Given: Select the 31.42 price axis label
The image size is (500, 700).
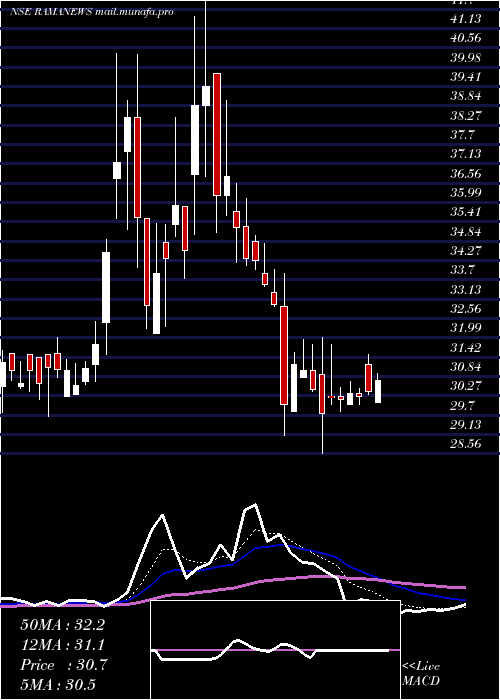Looking at the screenshot, I should 466,348.
